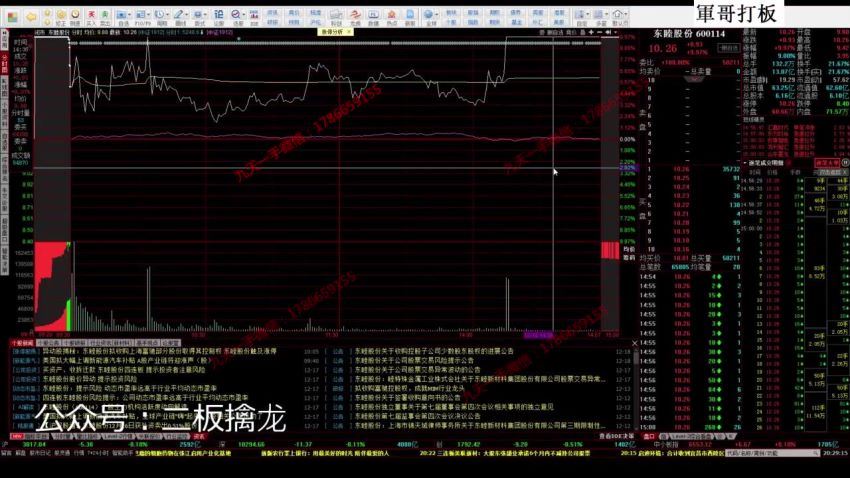The image size is (850, 478).
Task: Open the BBD data icon
Action: coord(254,15)
